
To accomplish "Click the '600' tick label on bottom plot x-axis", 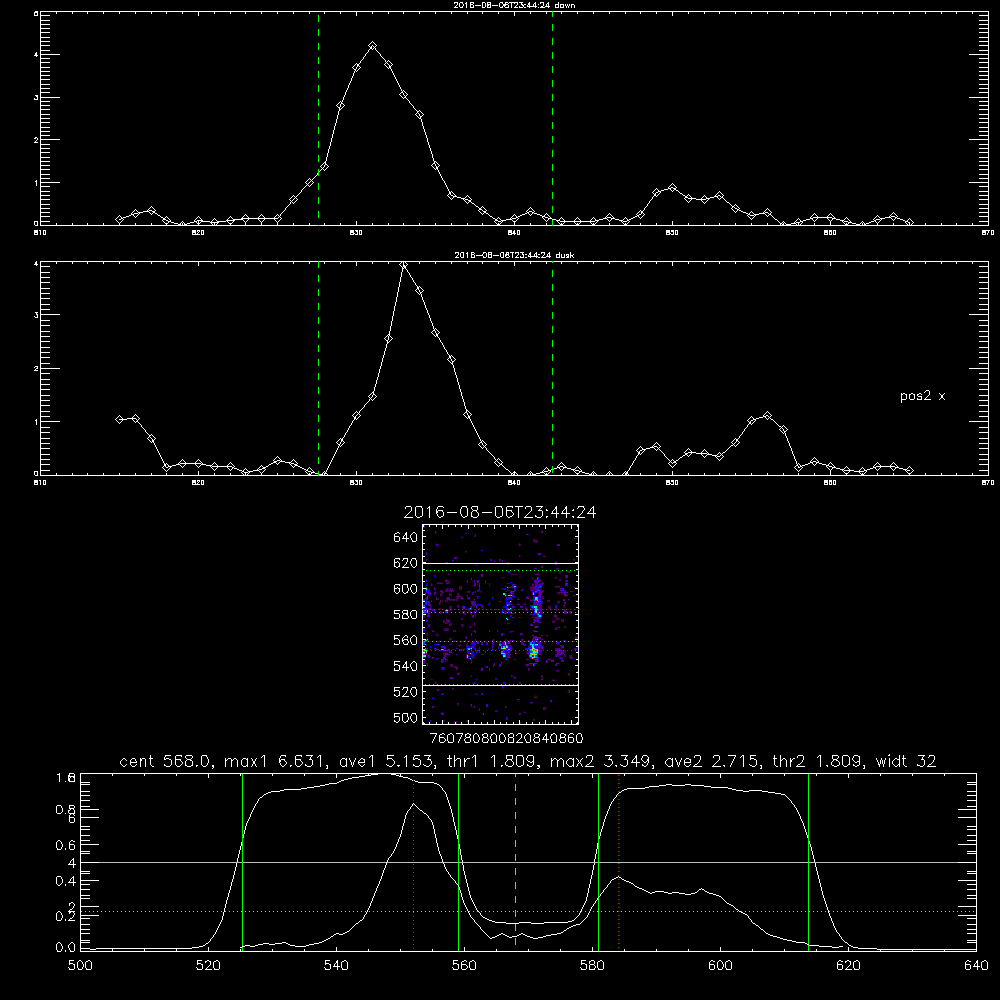I will pos(720,966).
